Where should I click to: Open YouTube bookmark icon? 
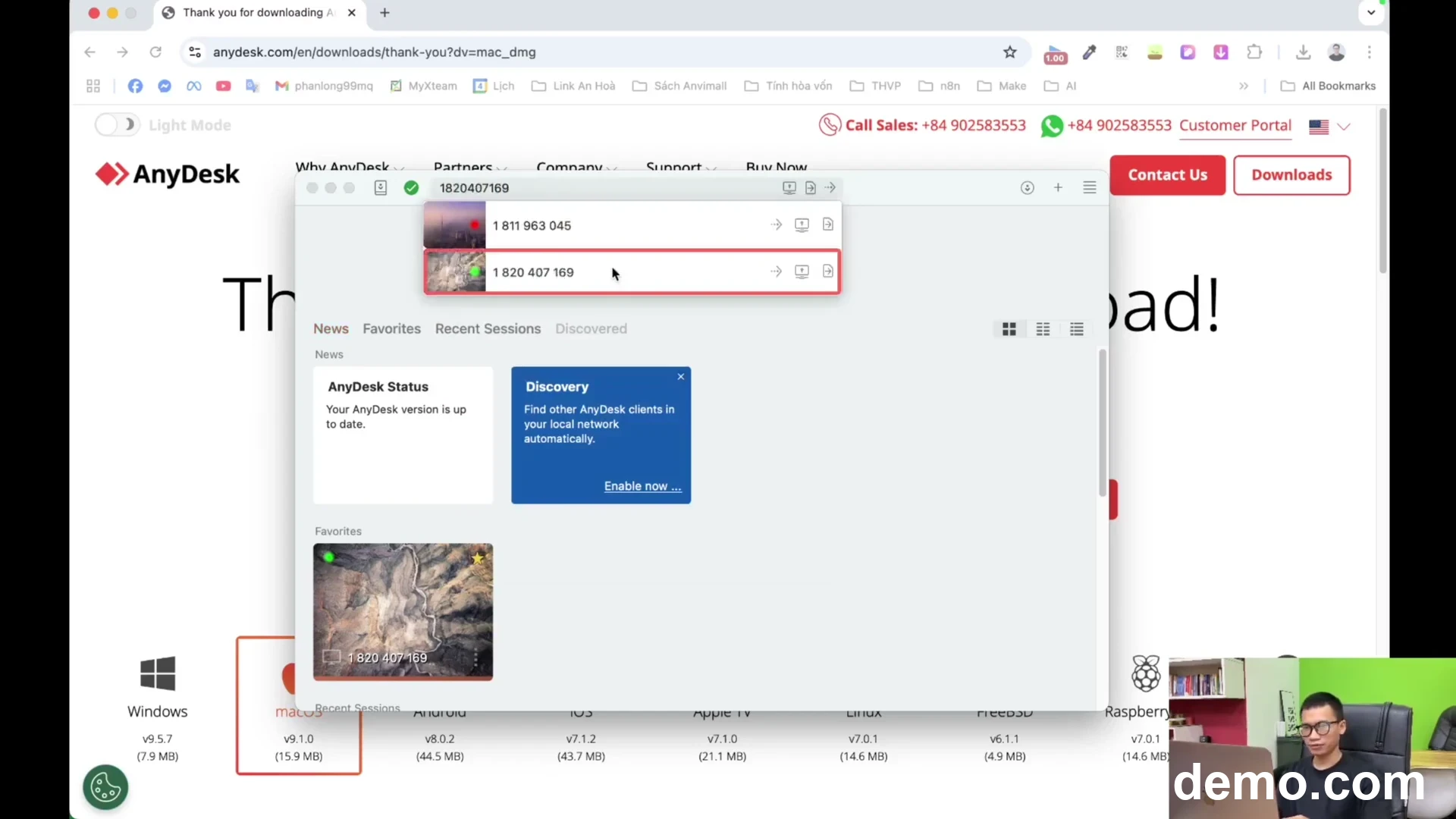click(223, 86)
